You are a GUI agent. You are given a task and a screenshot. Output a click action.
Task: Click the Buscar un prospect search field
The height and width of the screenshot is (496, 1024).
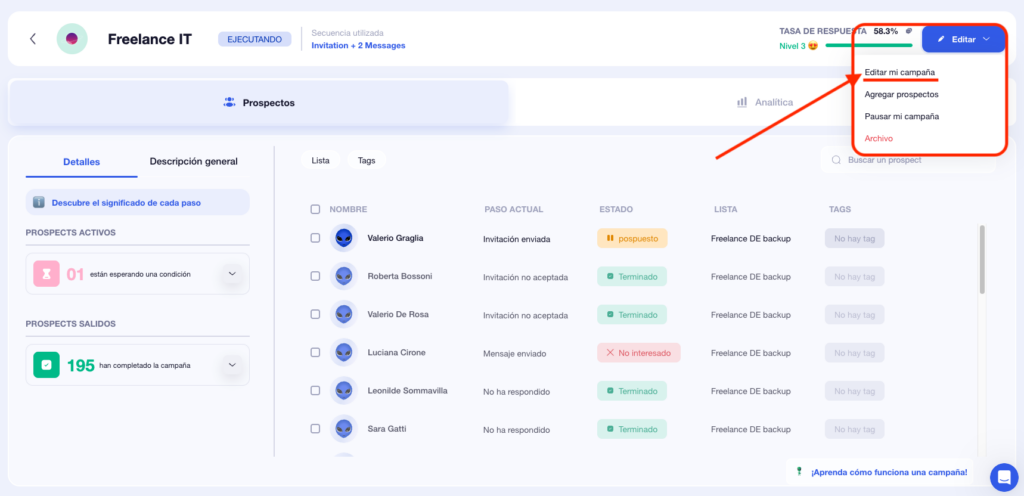pyautogui.click(x=908, y=160)
